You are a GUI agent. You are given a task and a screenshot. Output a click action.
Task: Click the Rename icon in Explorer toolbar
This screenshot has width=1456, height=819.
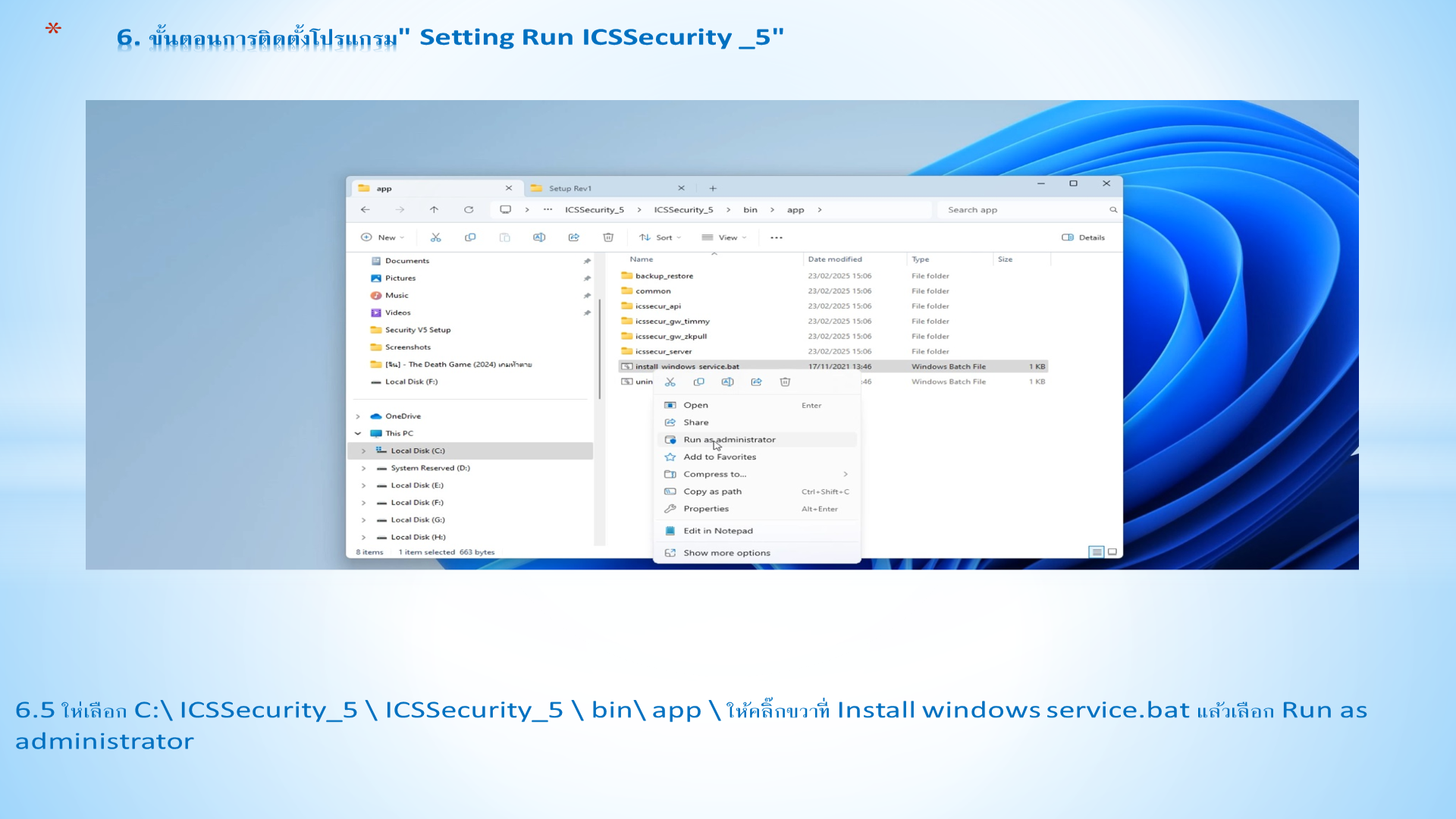coord(539,237)
